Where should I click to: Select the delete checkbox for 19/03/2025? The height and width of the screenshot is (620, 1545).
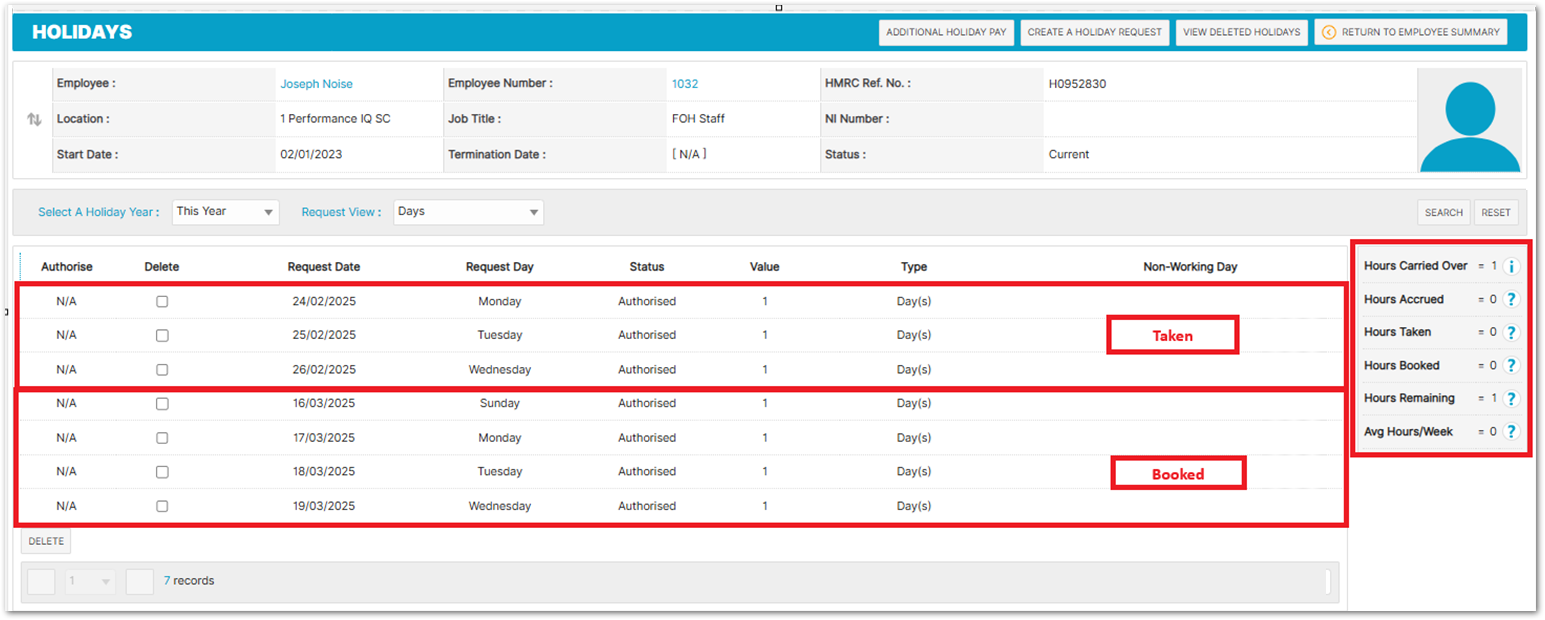tap(162, 507)
